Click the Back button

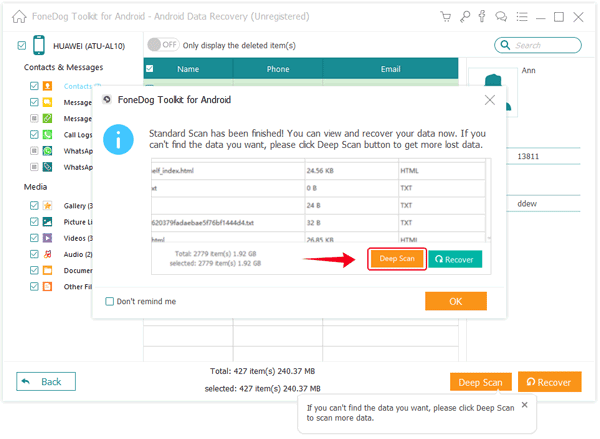pyautogui.click(x=46, y=382)
